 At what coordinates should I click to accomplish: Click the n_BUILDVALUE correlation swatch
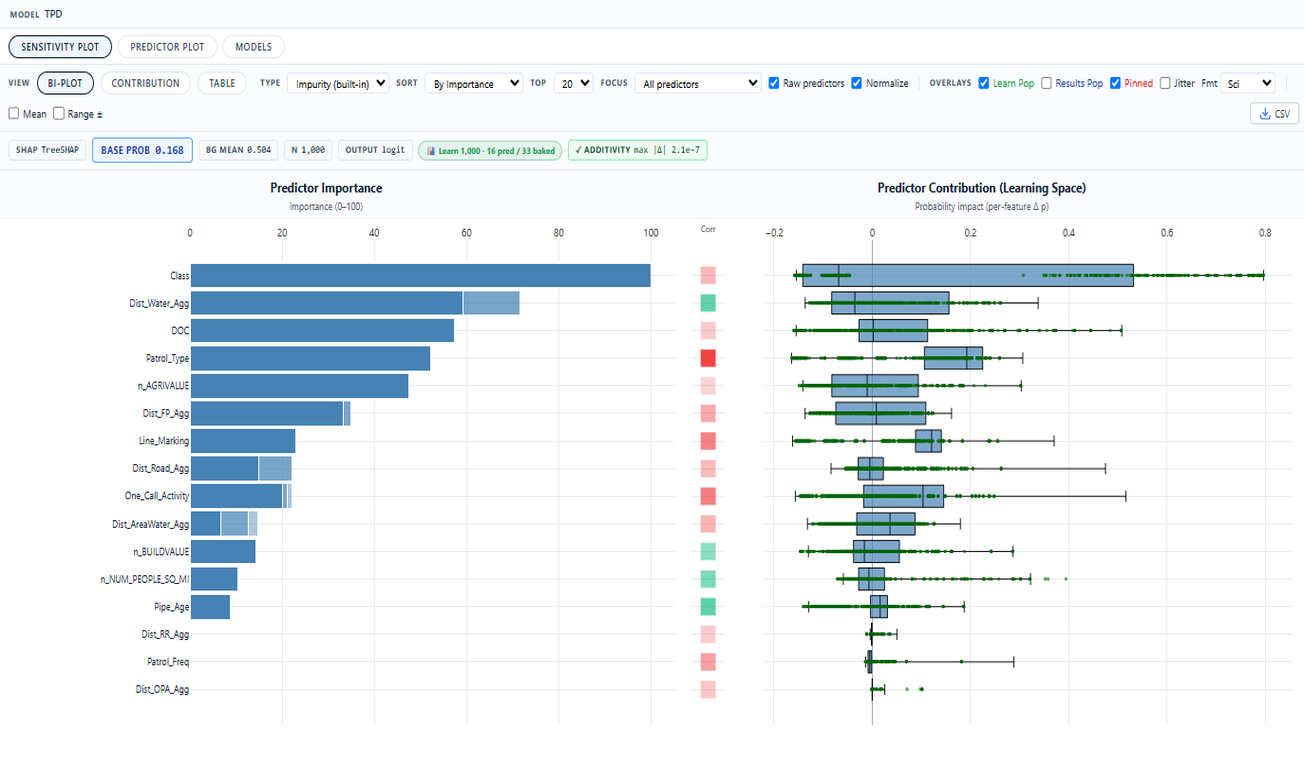[x=708, y=551]
